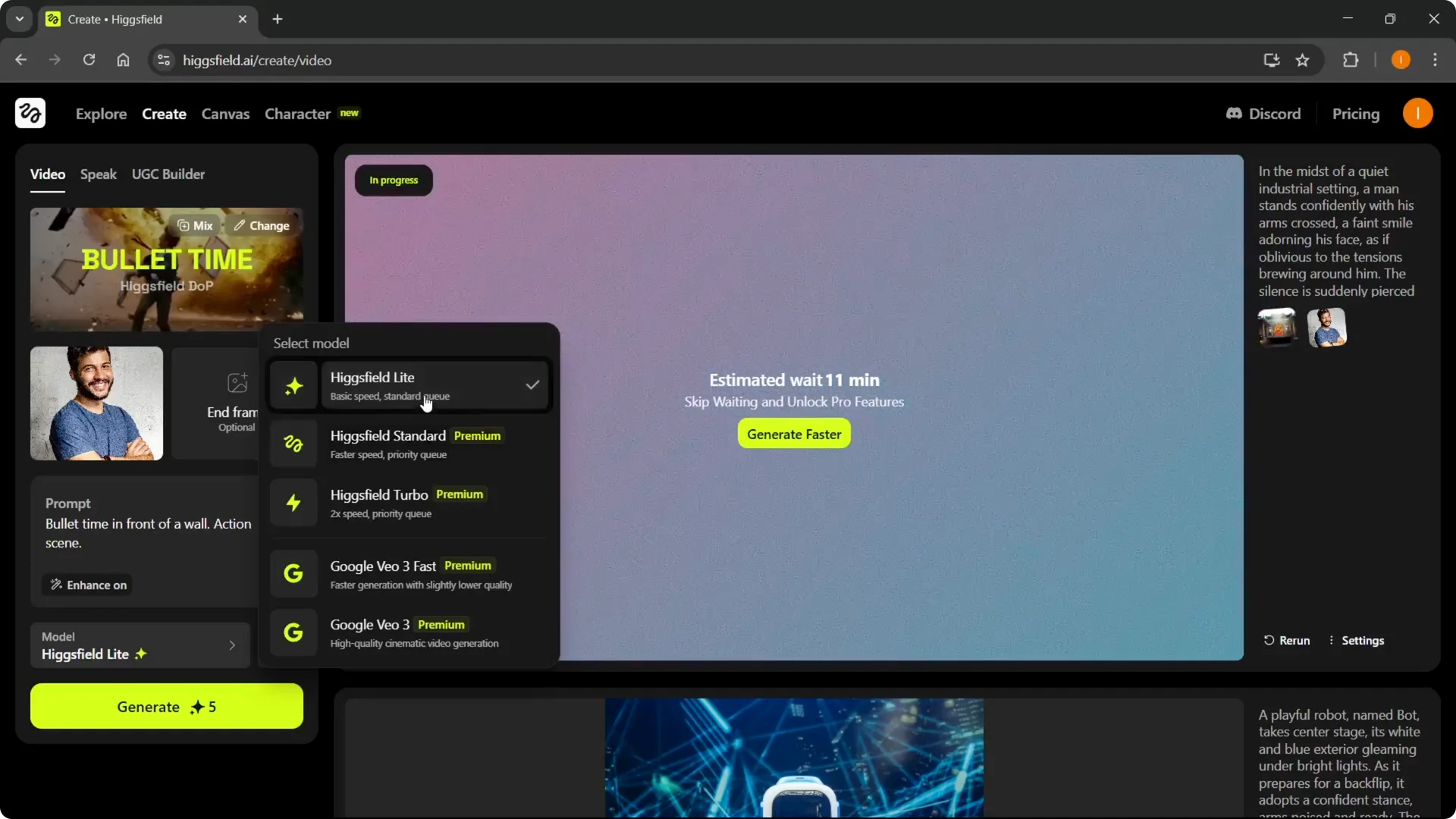
Task: Toggle Enhance on for the prompt
Action: (x=86, y=585)
